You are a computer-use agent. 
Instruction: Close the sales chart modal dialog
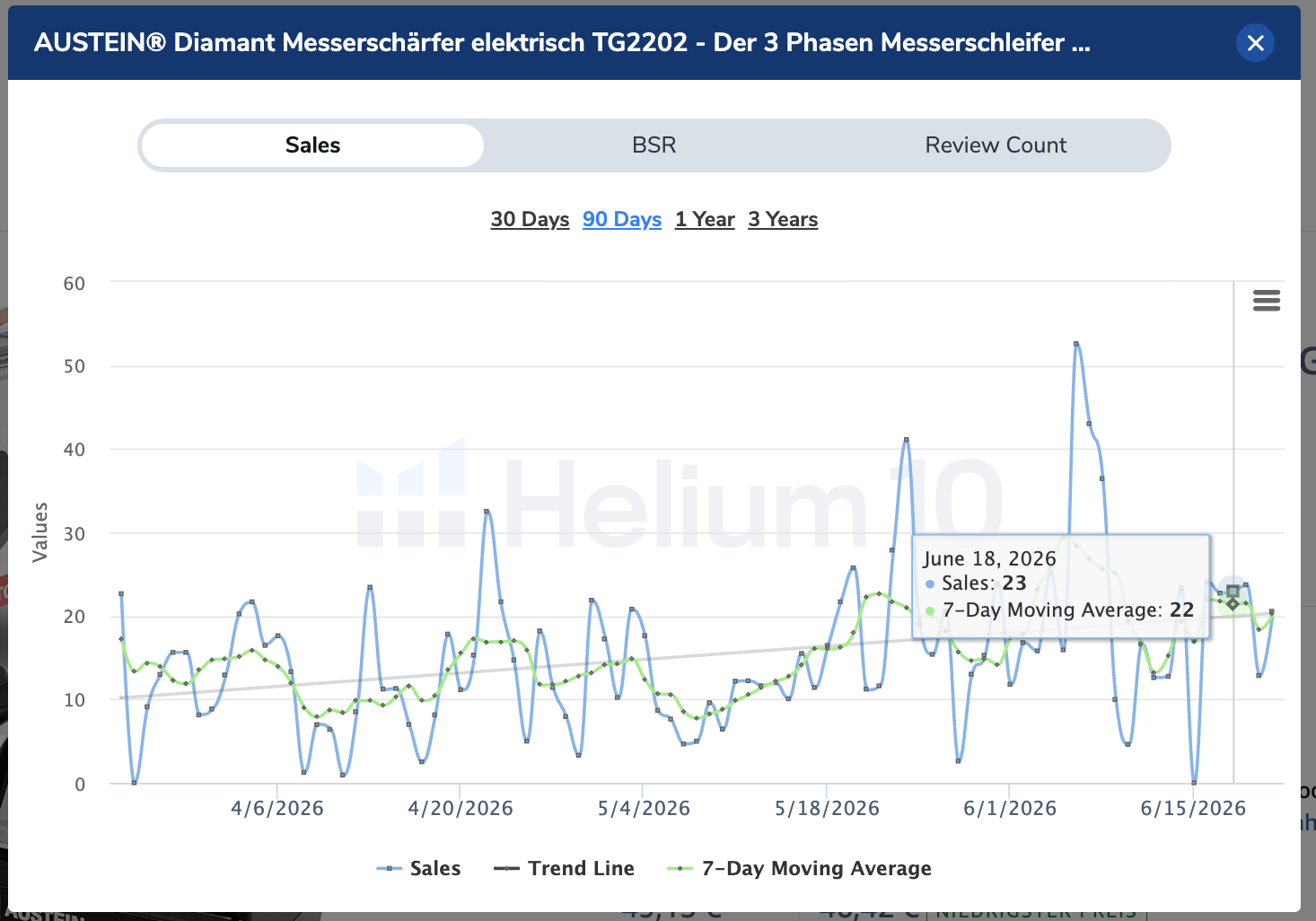[x=1255, y=42]
